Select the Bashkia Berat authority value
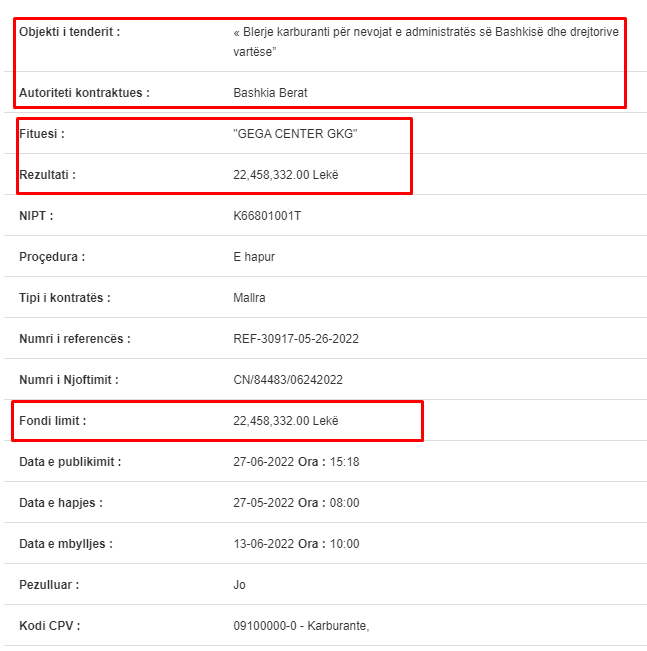The image size is (647, 651). pos(270,93)
